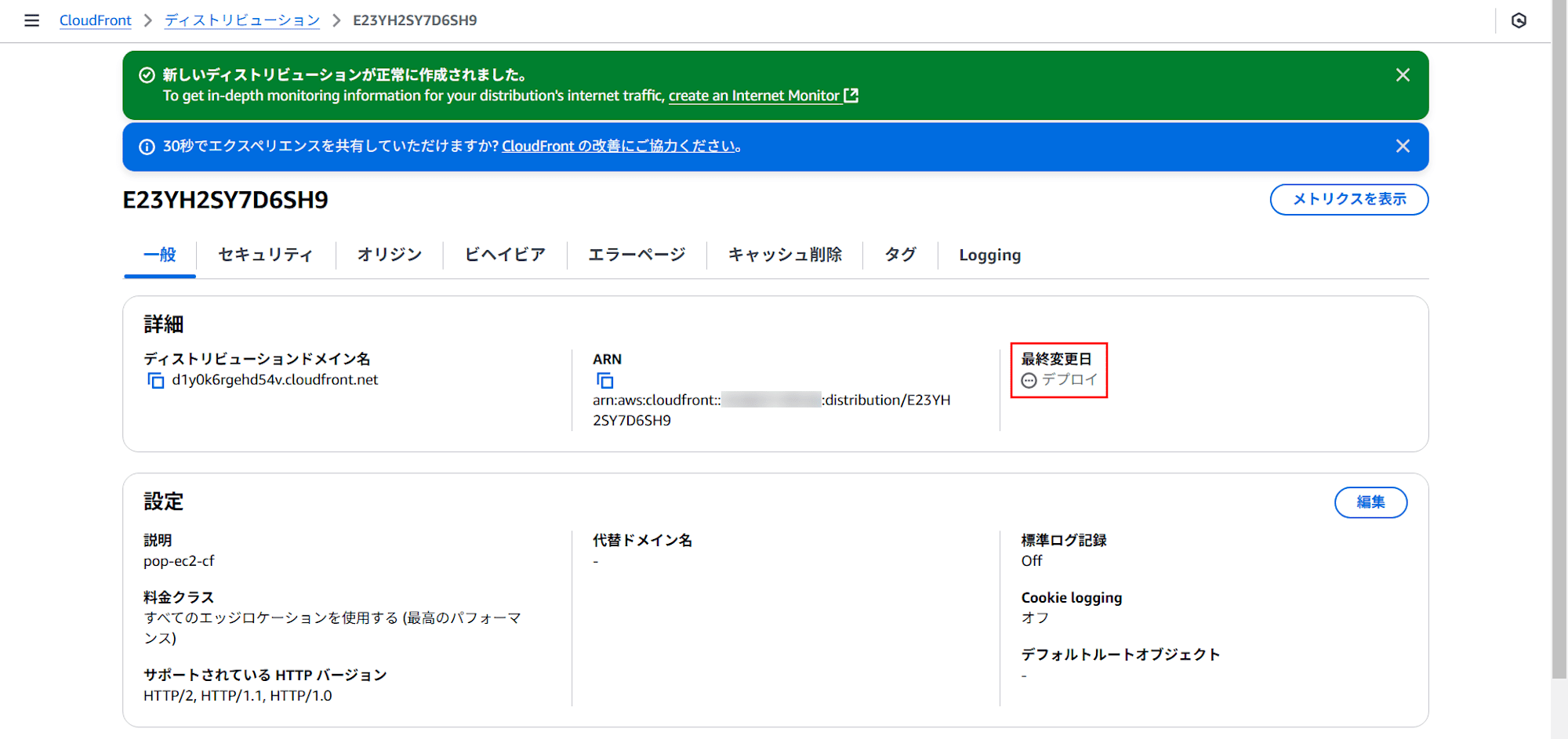Click the 標準ログ記録 Off value
The image size is (1568, 739).
click(x=1032, y=561)
